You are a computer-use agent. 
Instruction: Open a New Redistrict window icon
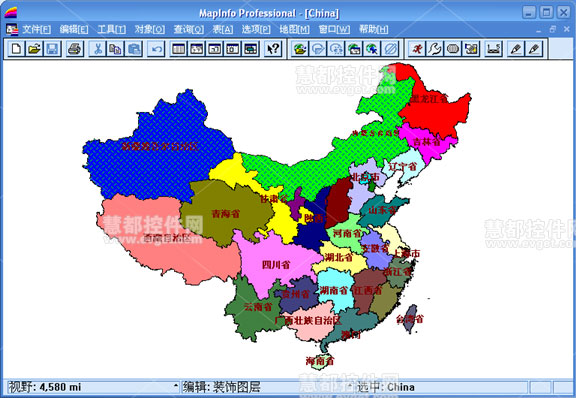tap(251, 49)
